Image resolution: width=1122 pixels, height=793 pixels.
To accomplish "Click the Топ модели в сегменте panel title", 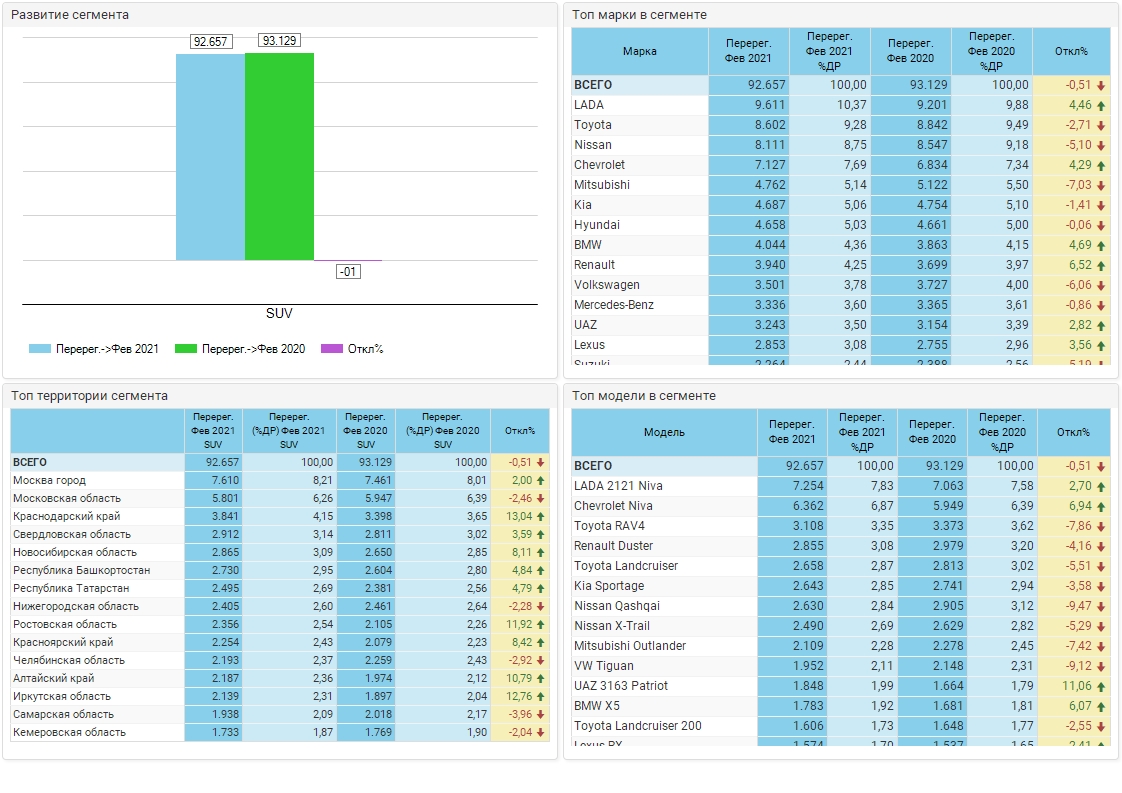I will pyautogui.click(x=644, y=396).
